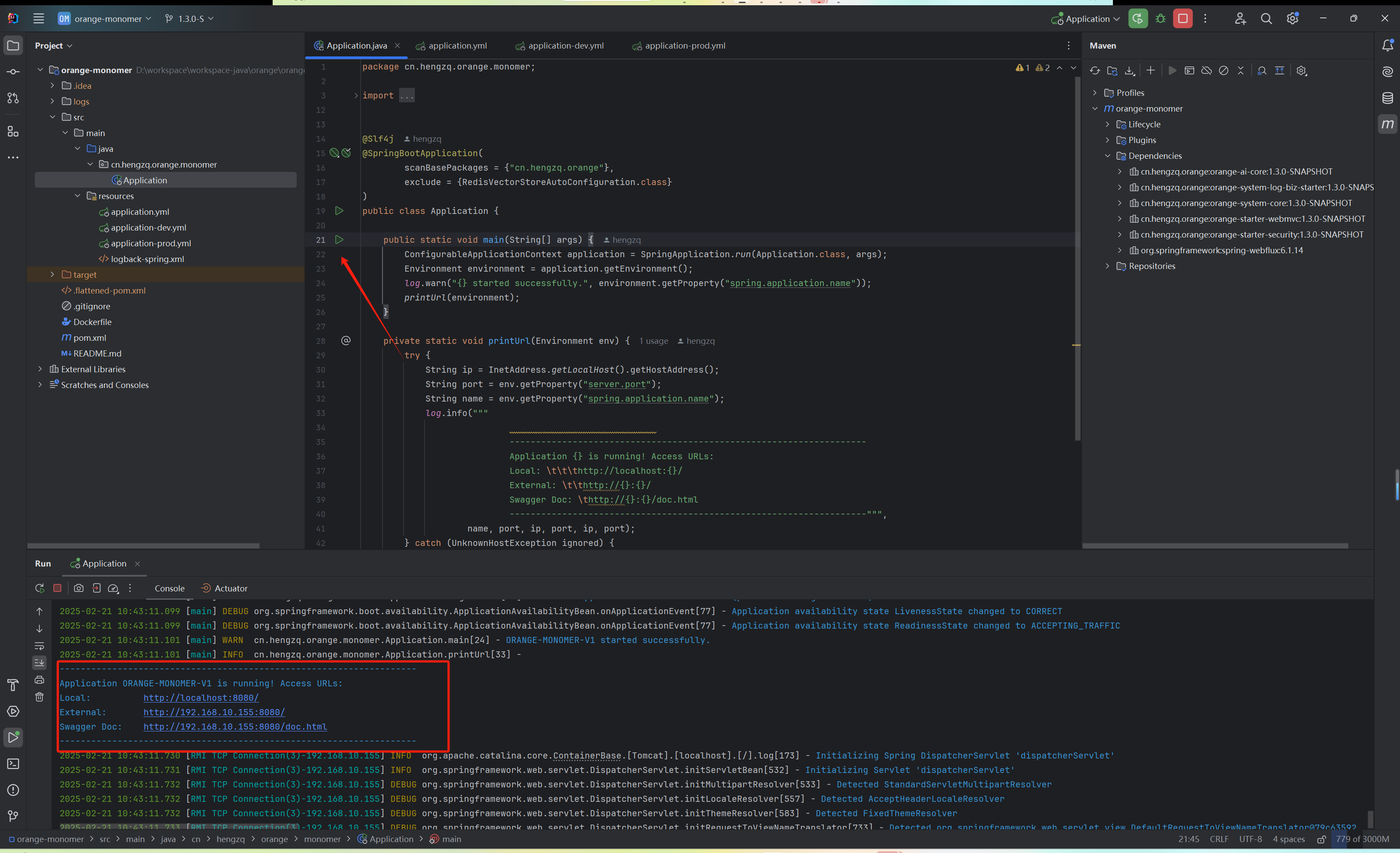
Task: Toggle Project tool window button
Action: coord(13,45)
